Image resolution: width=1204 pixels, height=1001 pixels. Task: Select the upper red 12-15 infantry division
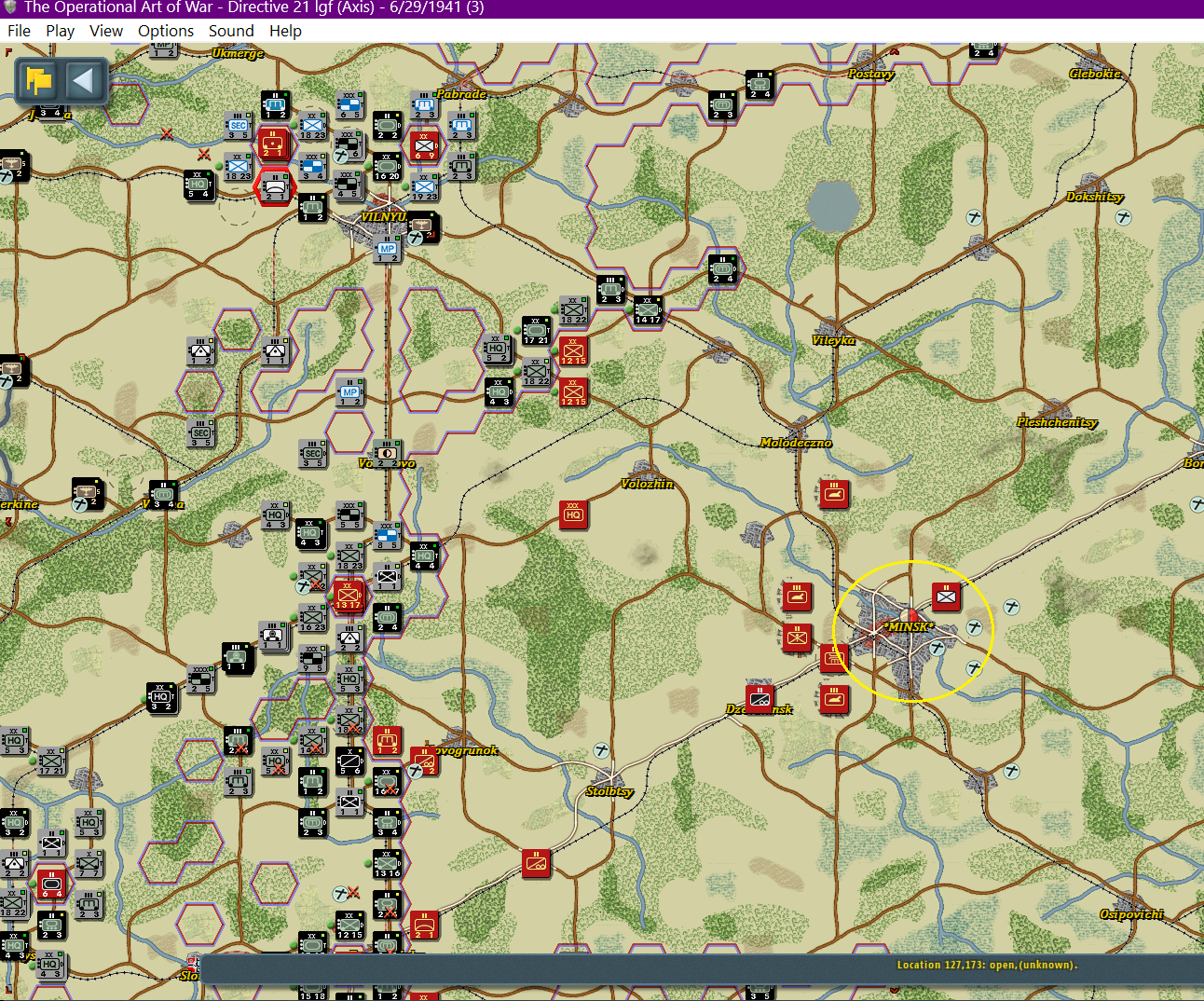tap(573, 351)
